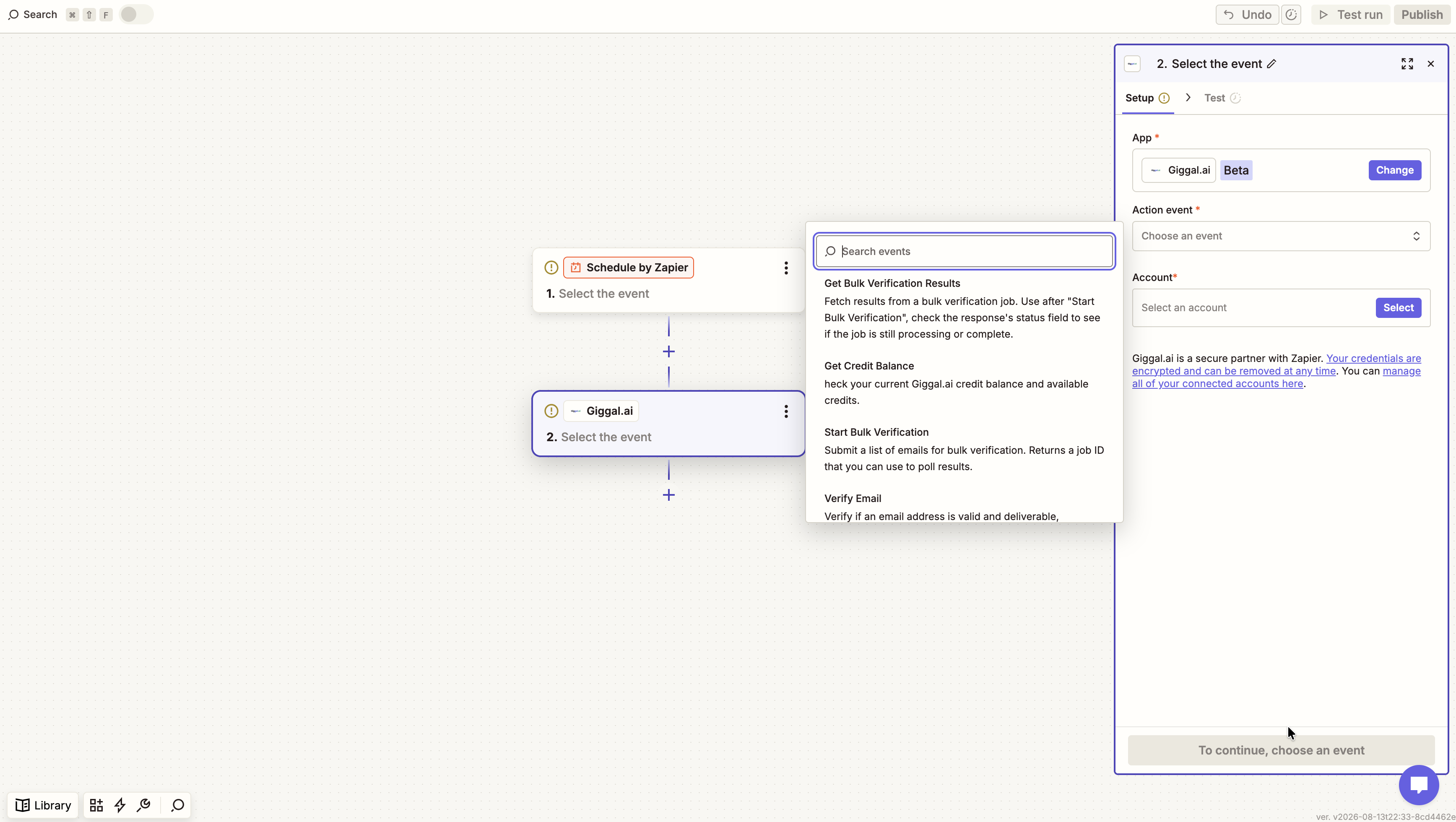The height and width of the screenshot is (822, 1456).
Task: Click the bottom toolbar search icon
Action: (177, 805)
